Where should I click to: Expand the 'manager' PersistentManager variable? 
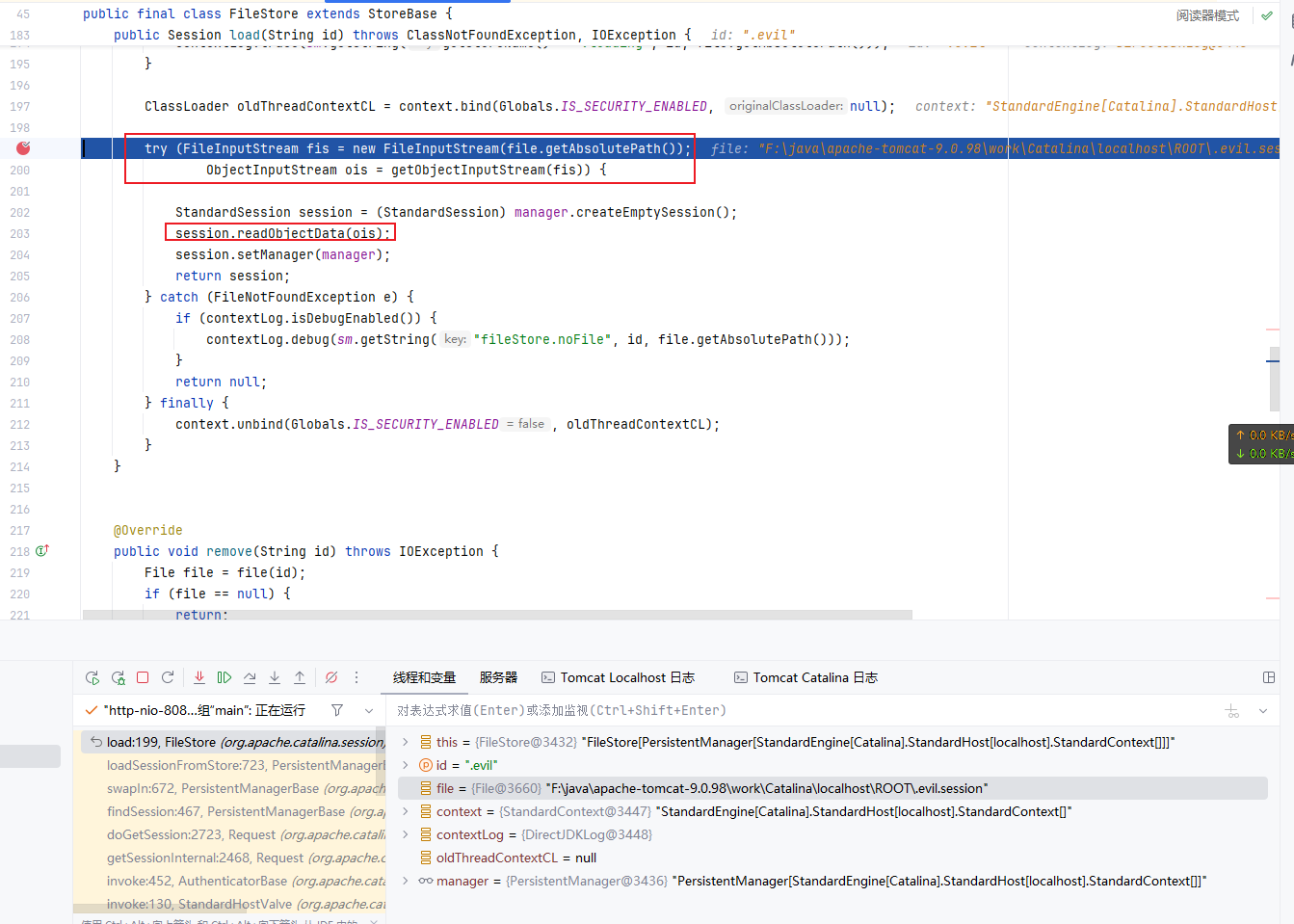(406, 881)
